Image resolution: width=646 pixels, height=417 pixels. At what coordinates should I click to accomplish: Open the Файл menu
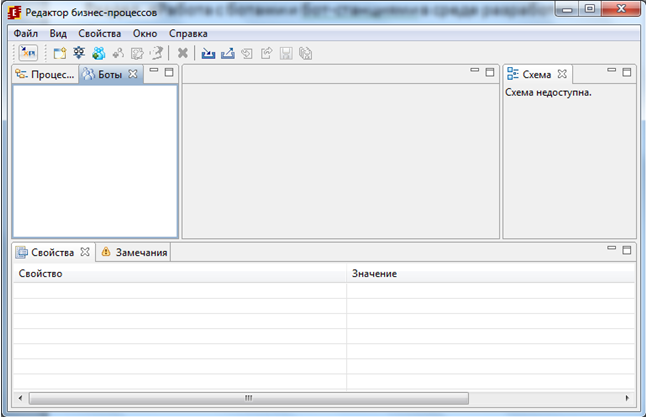pyautogui.click(x=25, y=33)
